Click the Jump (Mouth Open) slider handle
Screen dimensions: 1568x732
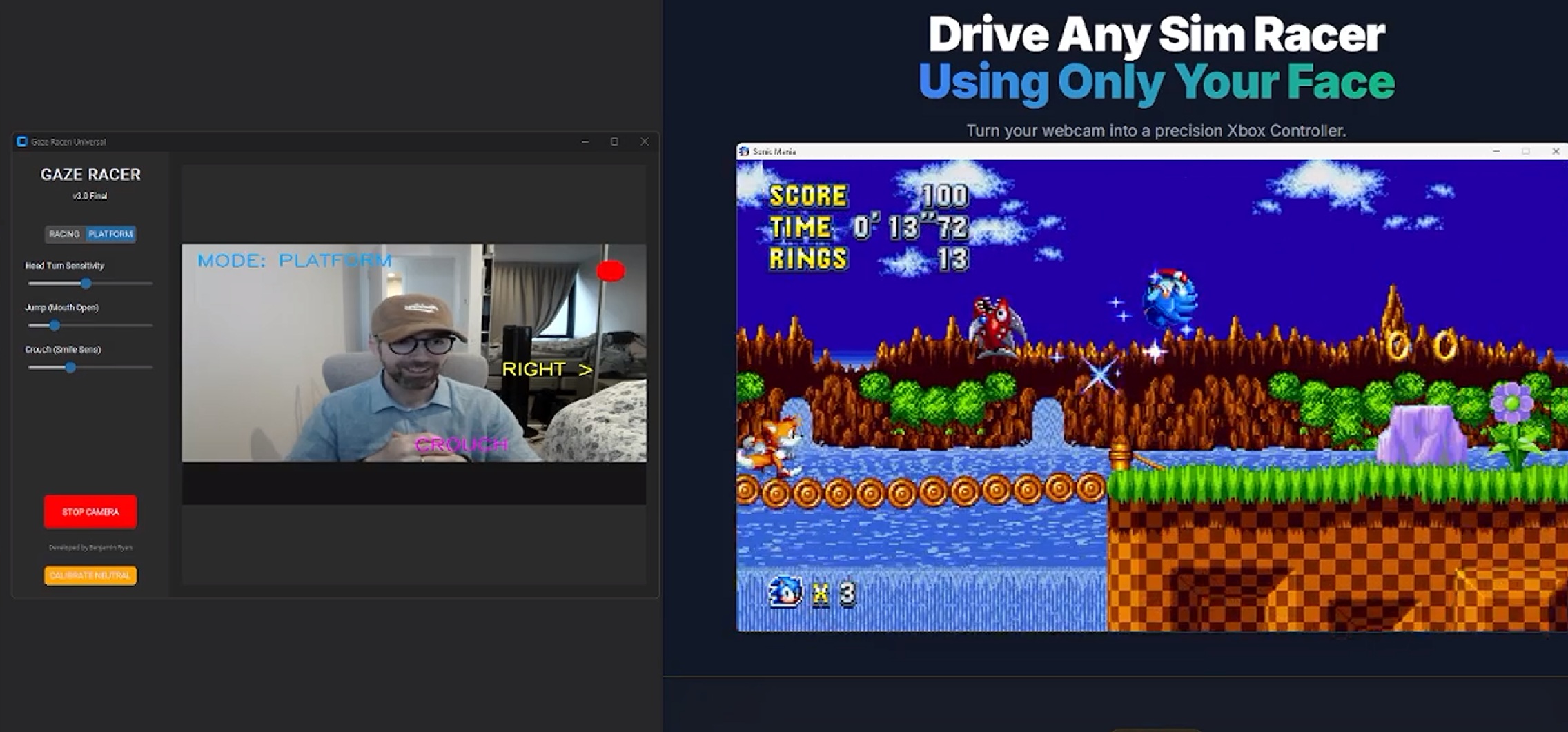pos(55,325)
